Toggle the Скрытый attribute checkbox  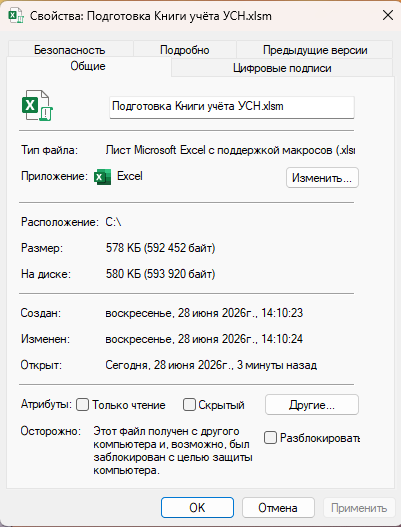(189, 405)
